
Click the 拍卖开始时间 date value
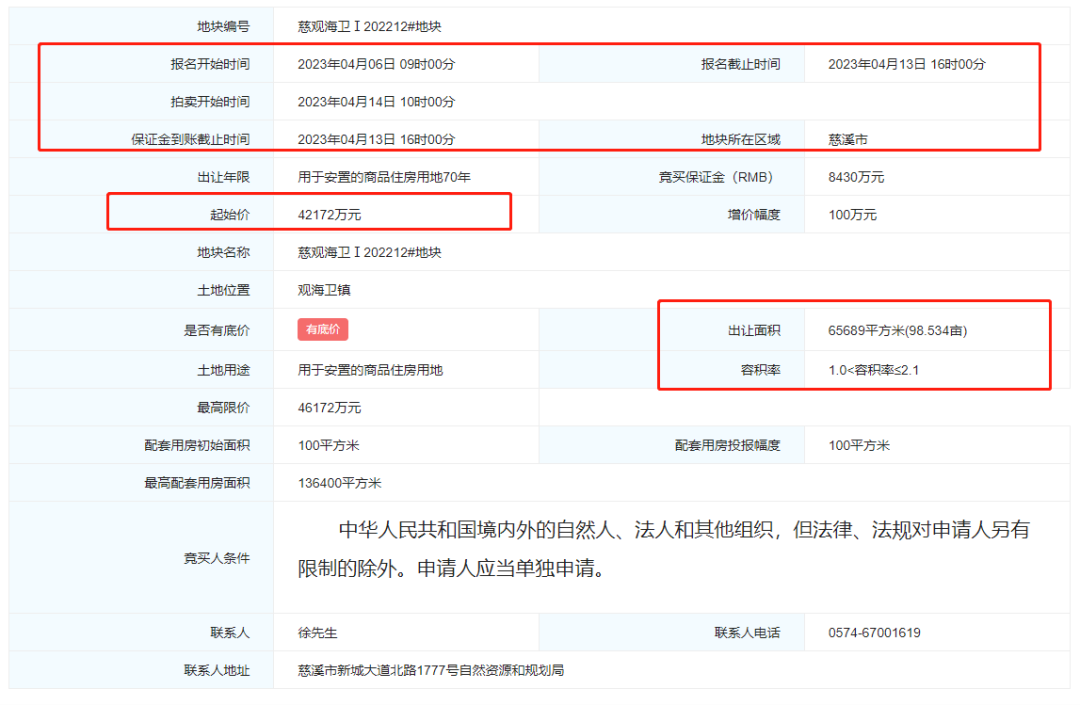point(376,102)
